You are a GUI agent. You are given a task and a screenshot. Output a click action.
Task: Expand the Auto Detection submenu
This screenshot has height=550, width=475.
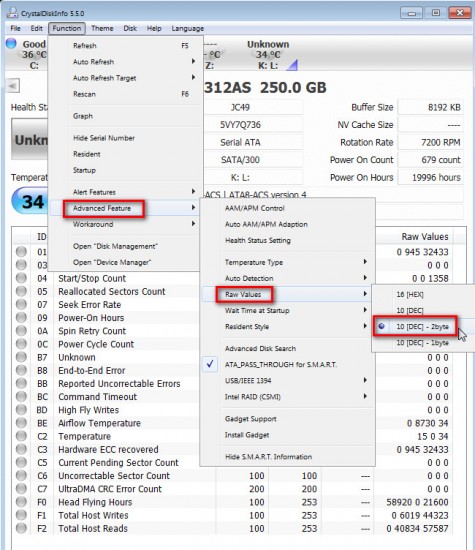(288, 278)
